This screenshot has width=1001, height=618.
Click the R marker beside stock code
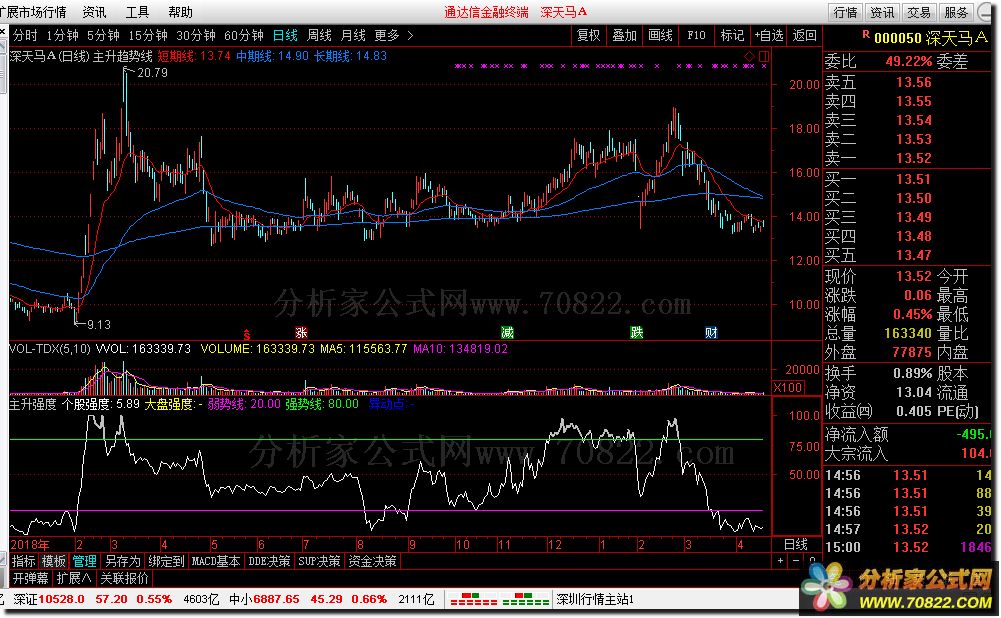pyautogui.click(x=866, y=34)
